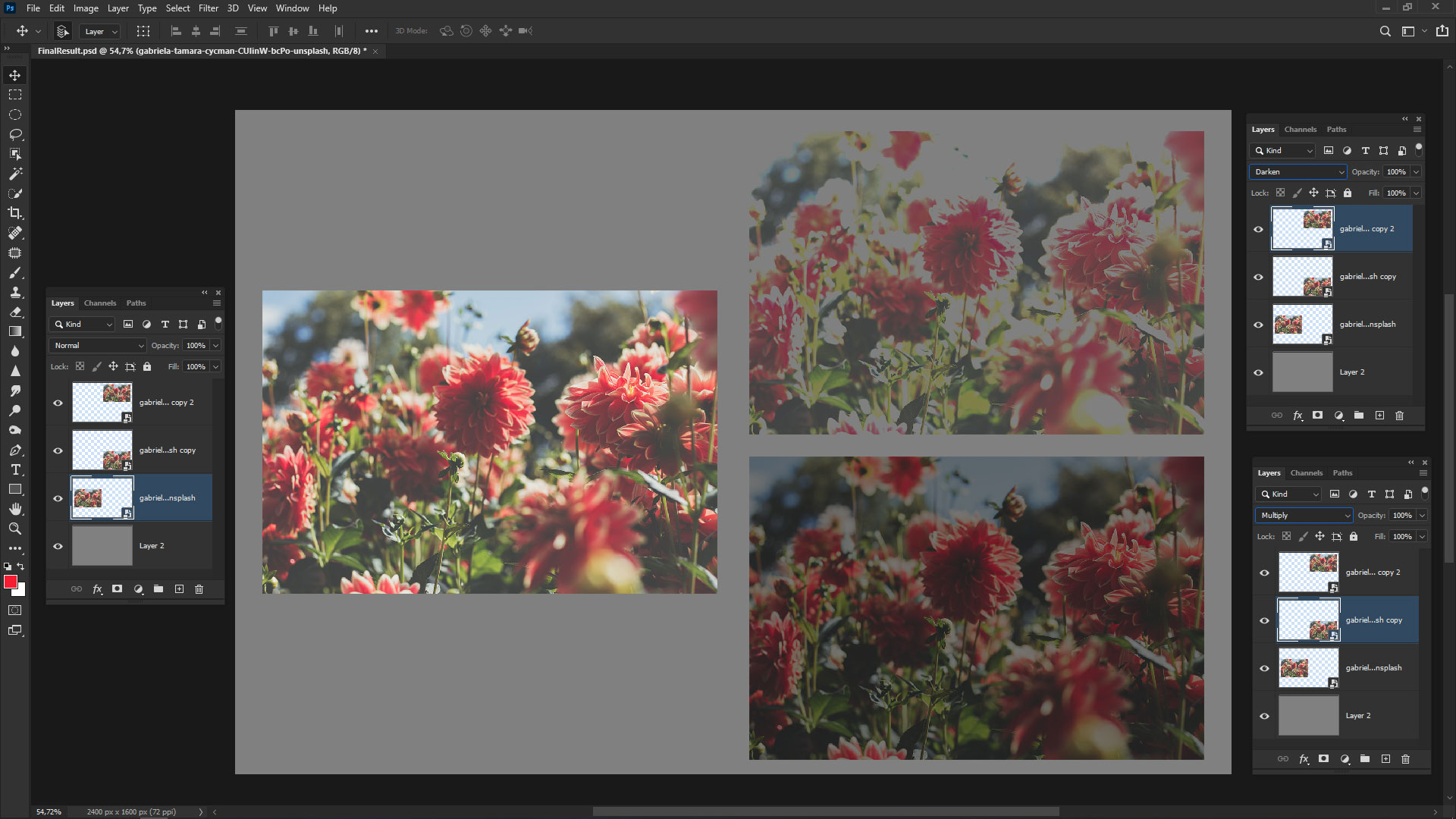
Task: Select the Zoom tool
Action: [14, 529]
